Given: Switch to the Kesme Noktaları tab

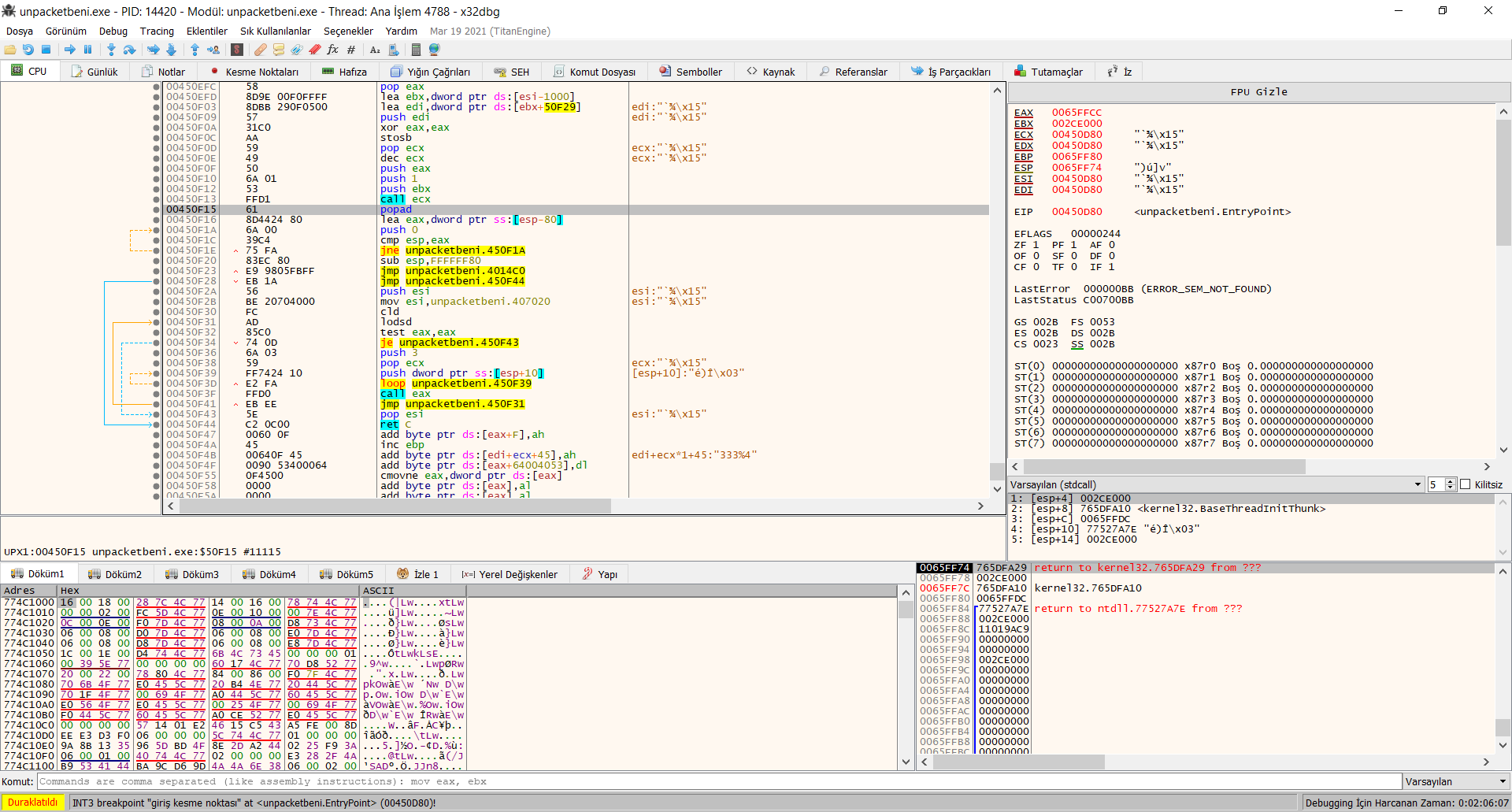Looking at the screenshot, I should (x=254, y=72).
